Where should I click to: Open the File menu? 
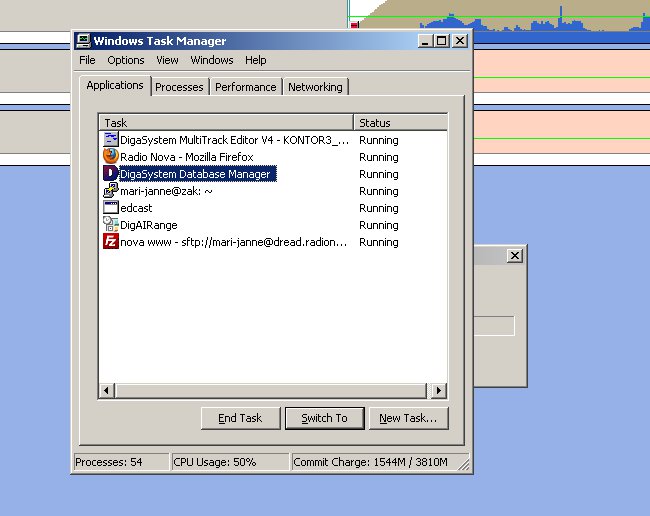coord(87,61)
